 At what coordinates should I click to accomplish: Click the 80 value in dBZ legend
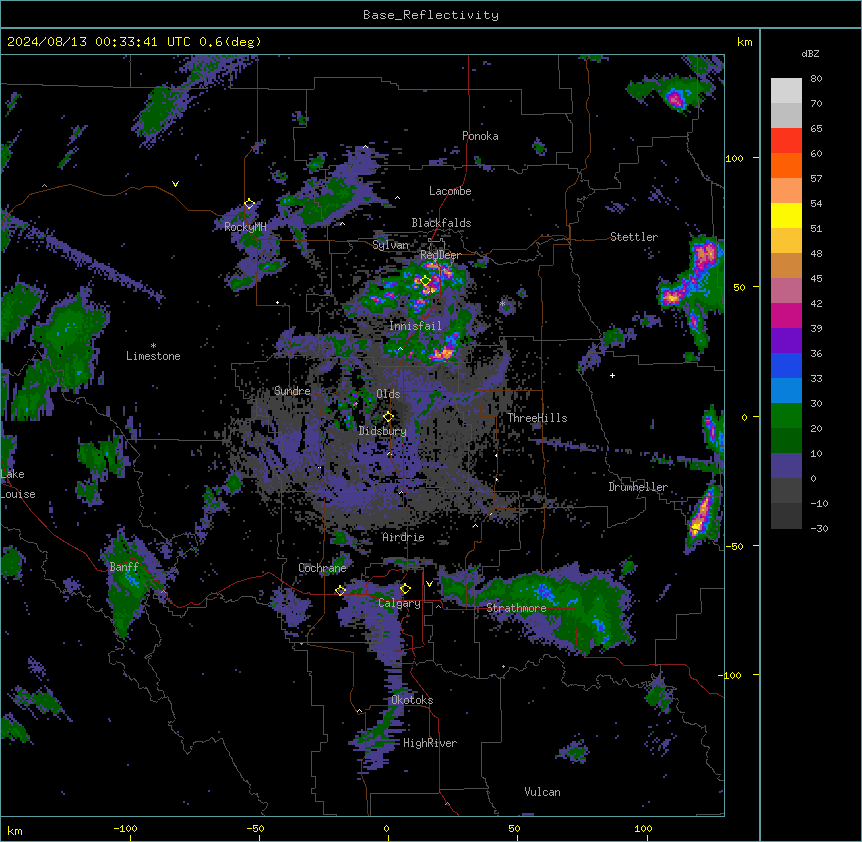(x=816, y=79)
